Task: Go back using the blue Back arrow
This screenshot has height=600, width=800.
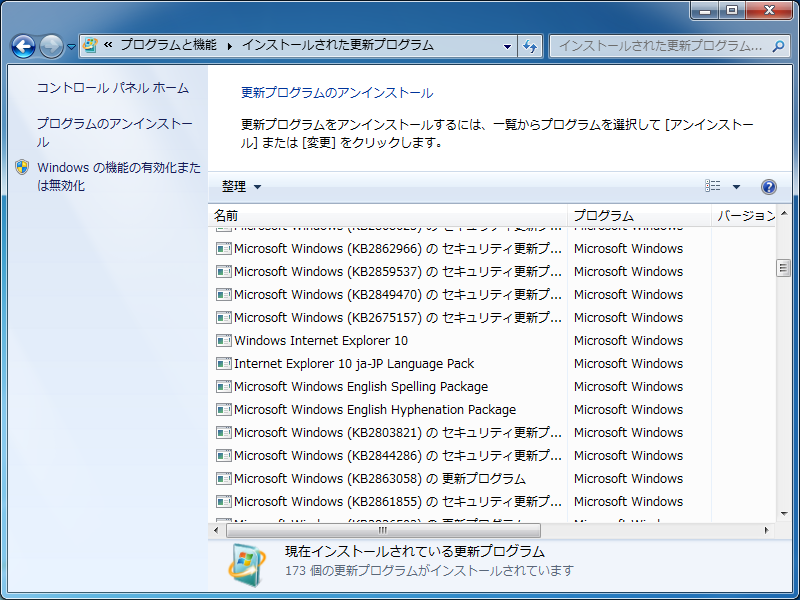Action: pyautogui.click(x=23, y=46)
